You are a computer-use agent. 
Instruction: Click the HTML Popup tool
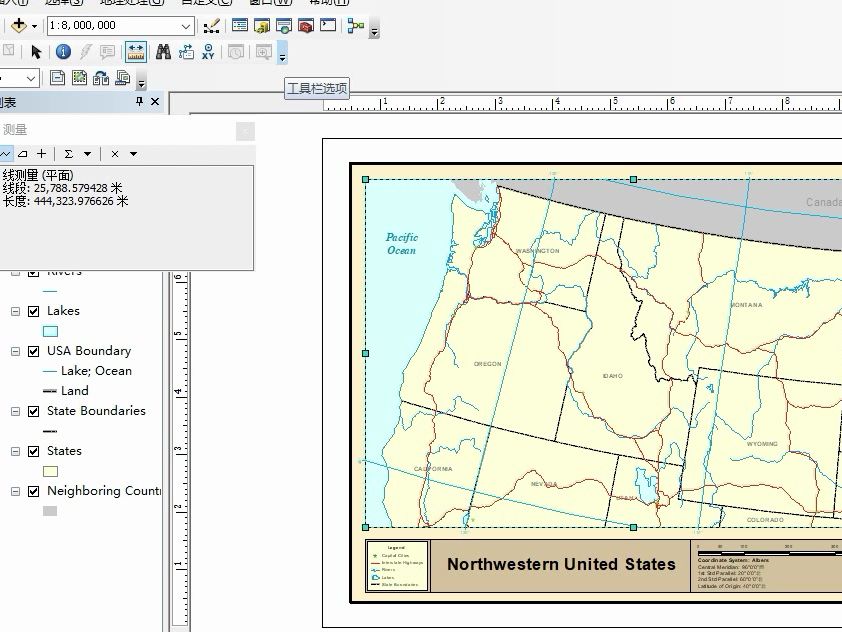coord(107,52)
